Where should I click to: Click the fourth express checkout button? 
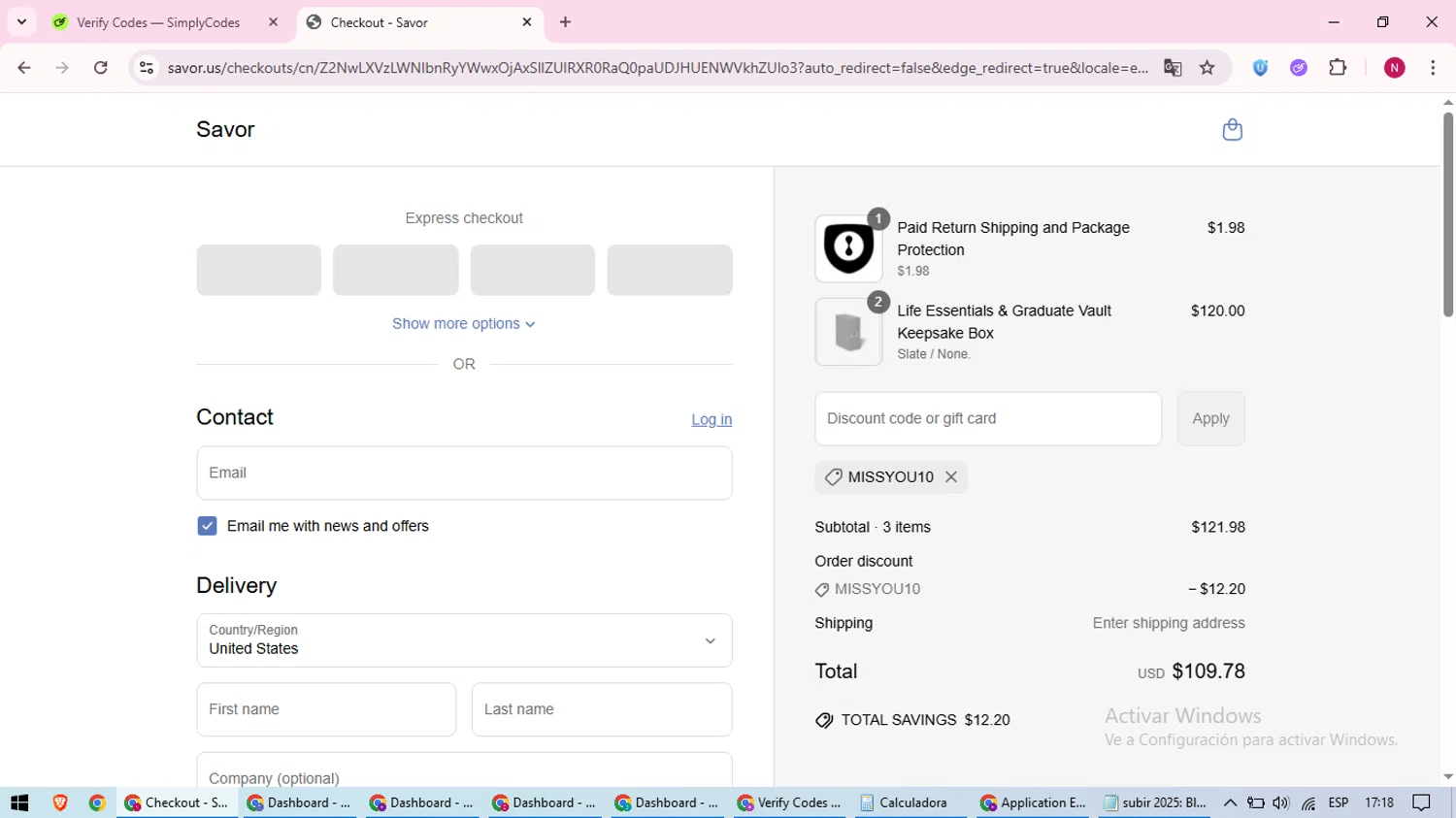click(670, 270)
